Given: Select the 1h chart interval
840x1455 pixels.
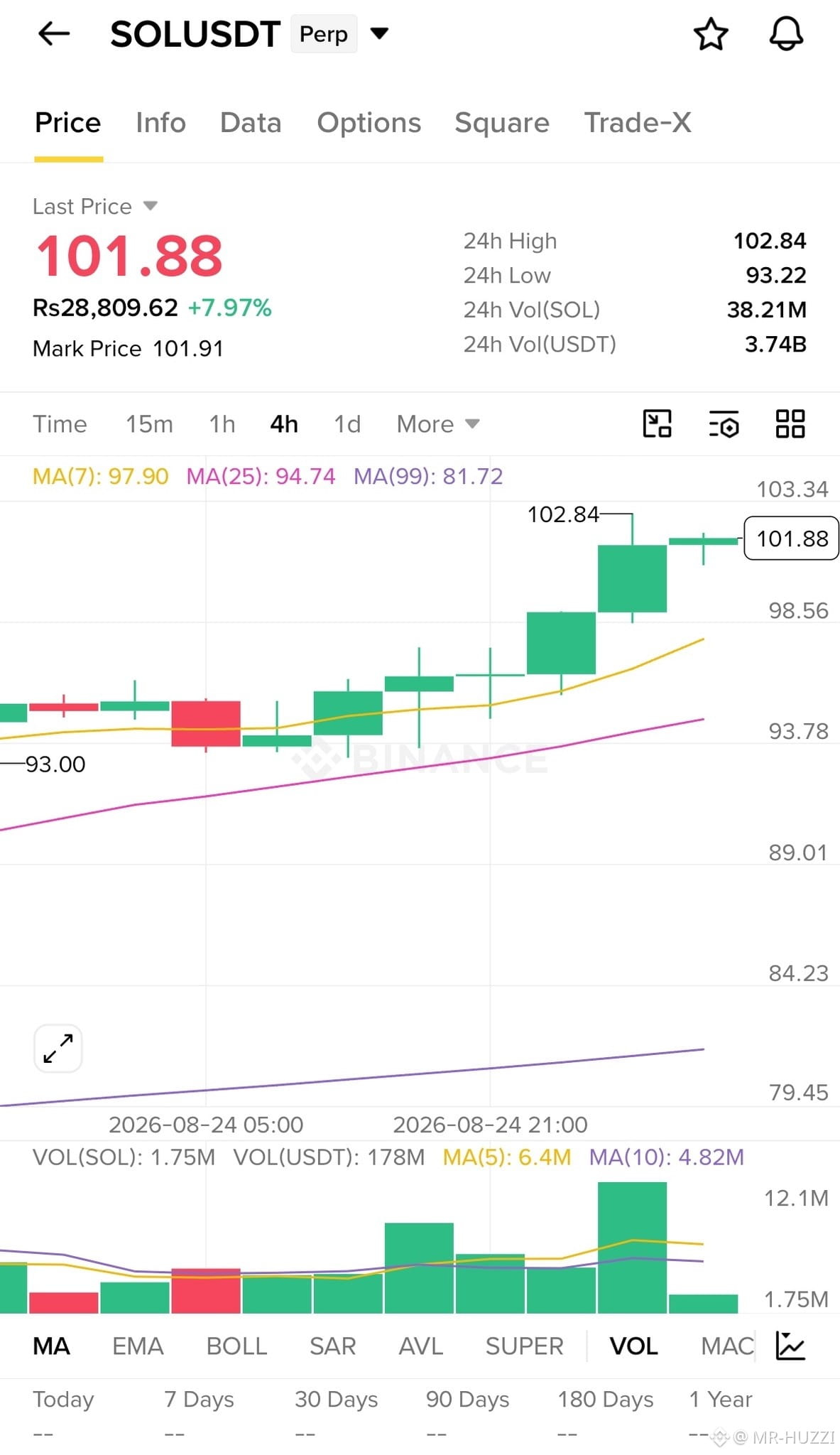Looking at the screenshot, I should tap(222, 424).
